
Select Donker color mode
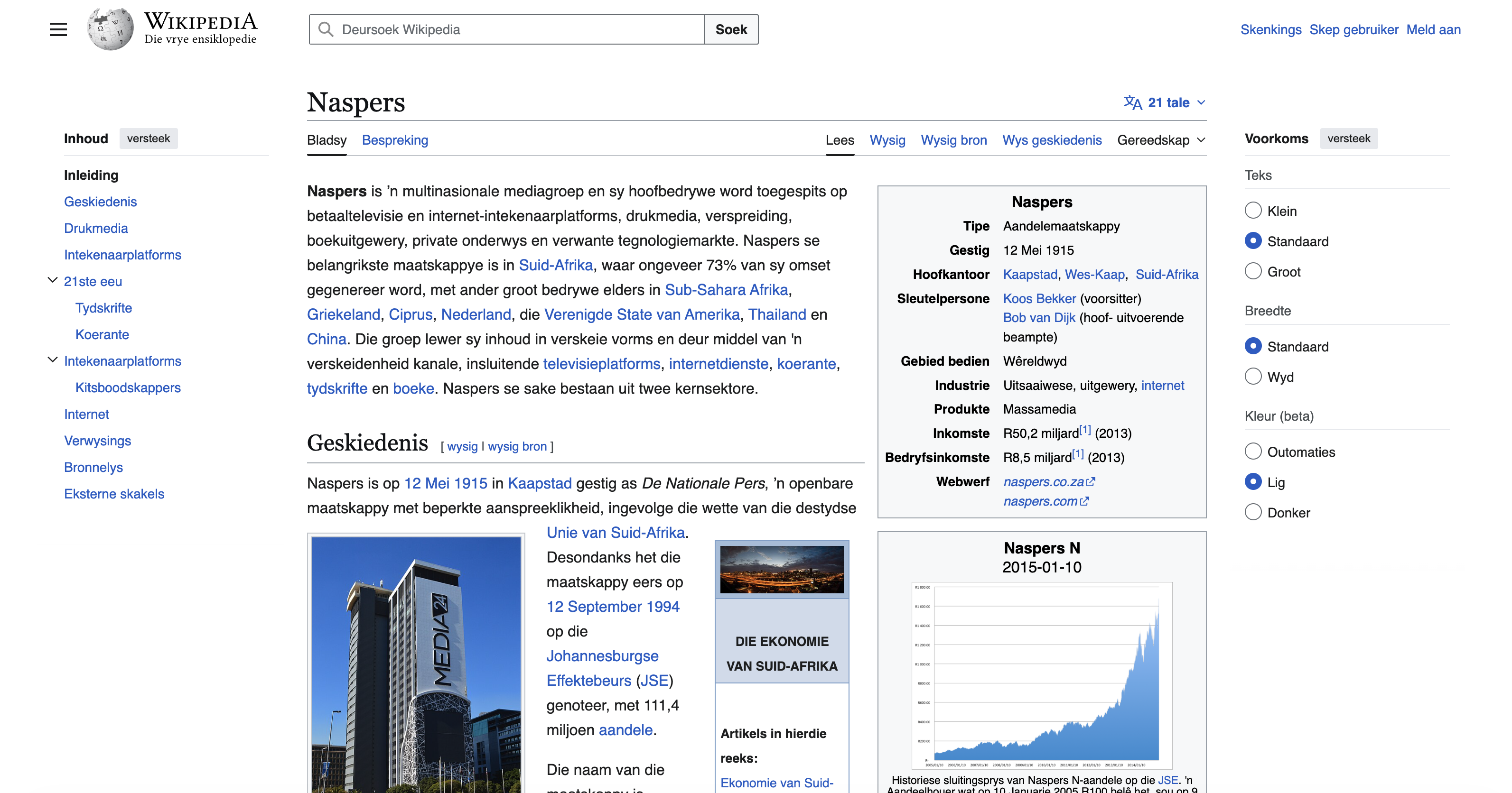(x=1253, y=513)
